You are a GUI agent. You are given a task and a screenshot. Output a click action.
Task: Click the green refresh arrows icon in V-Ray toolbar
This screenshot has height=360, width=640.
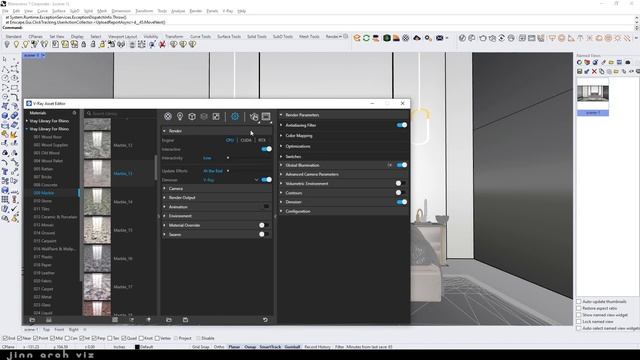(366, 38)
